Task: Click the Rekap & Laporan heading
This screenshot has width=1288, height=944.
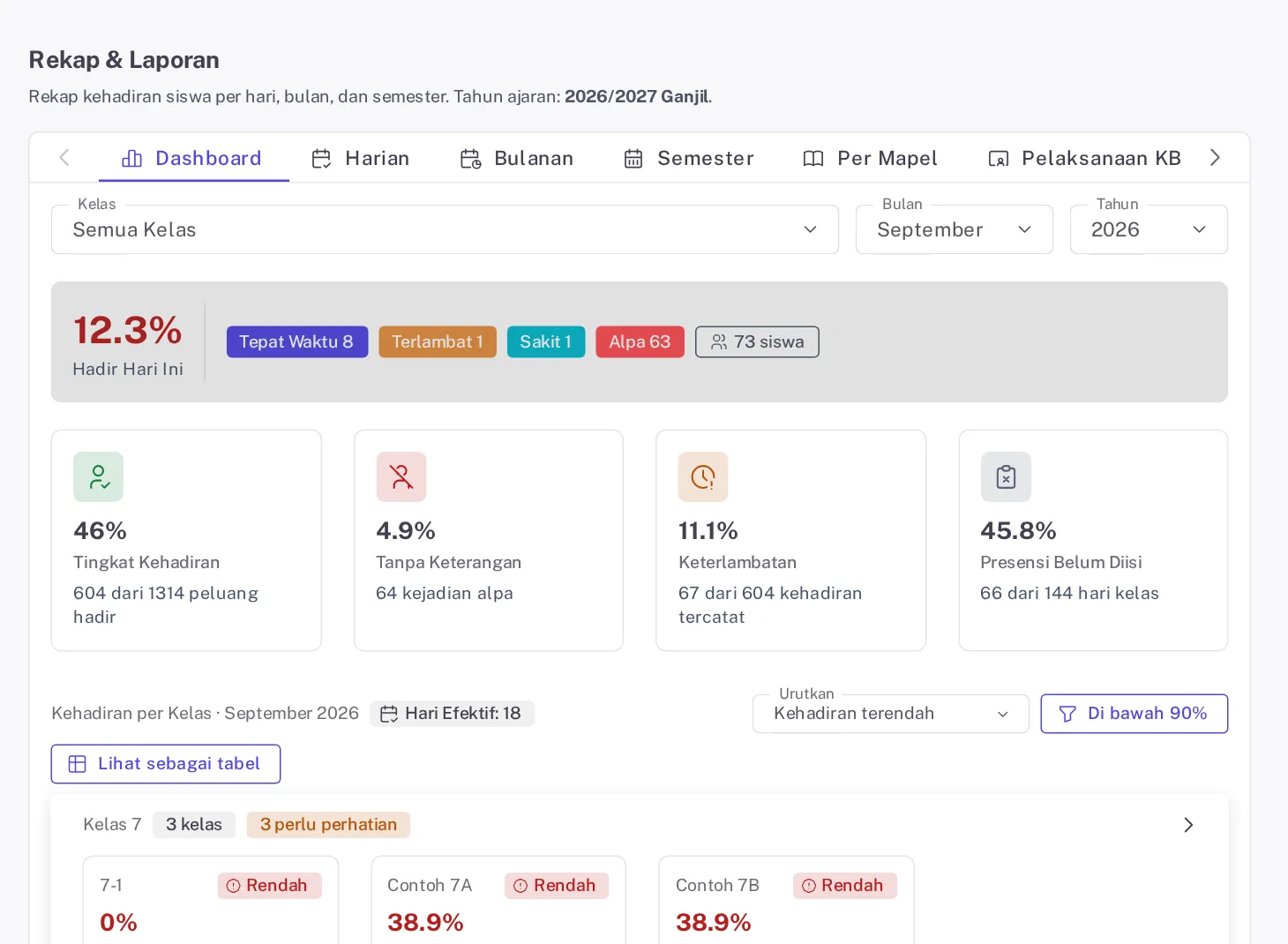Action: (x=124, y=60)
